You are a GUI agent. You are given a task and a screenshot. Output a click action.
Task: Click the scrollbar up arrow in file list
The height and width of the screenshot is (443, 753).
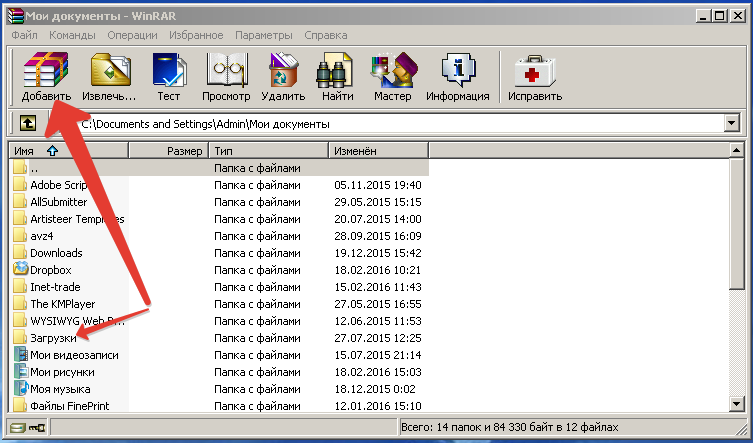(x=737, y=151)
